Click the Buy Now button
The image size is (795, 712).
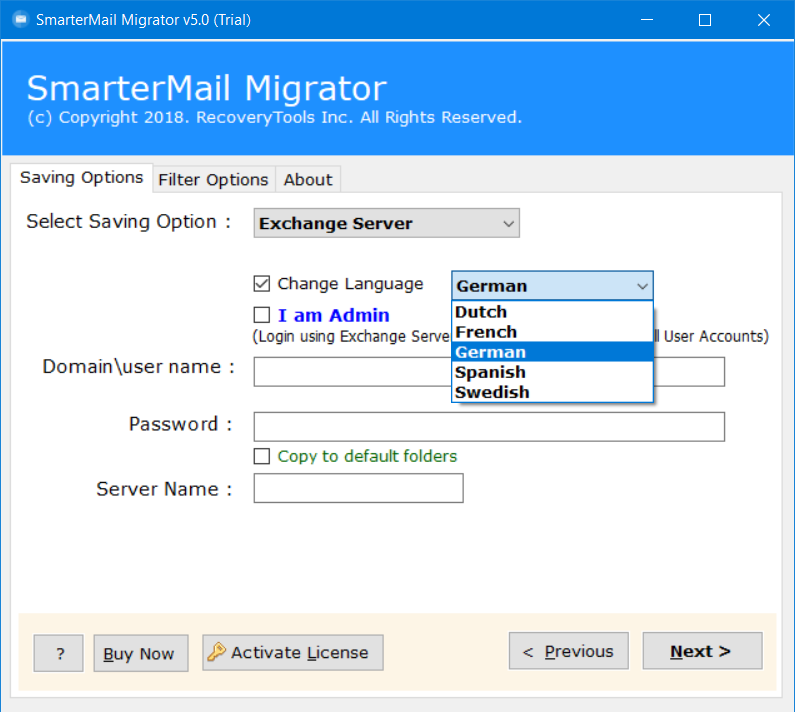140,653
